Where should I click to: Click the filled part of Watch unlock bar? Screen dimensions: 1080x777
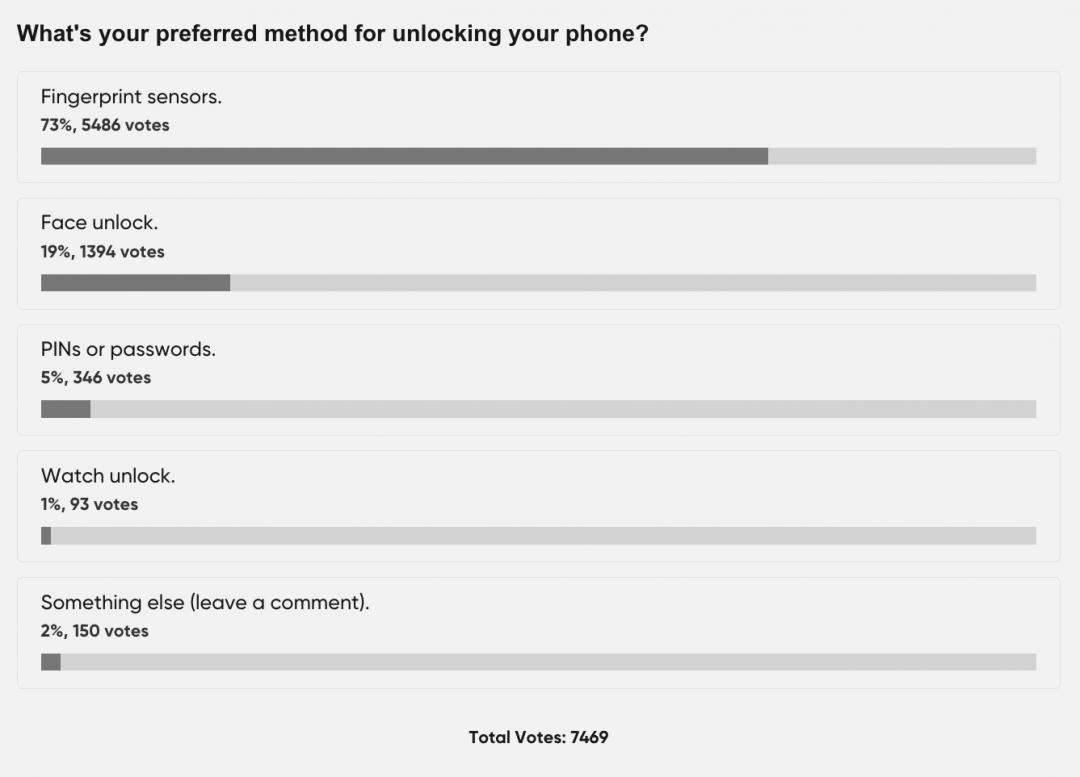point(46,536)
